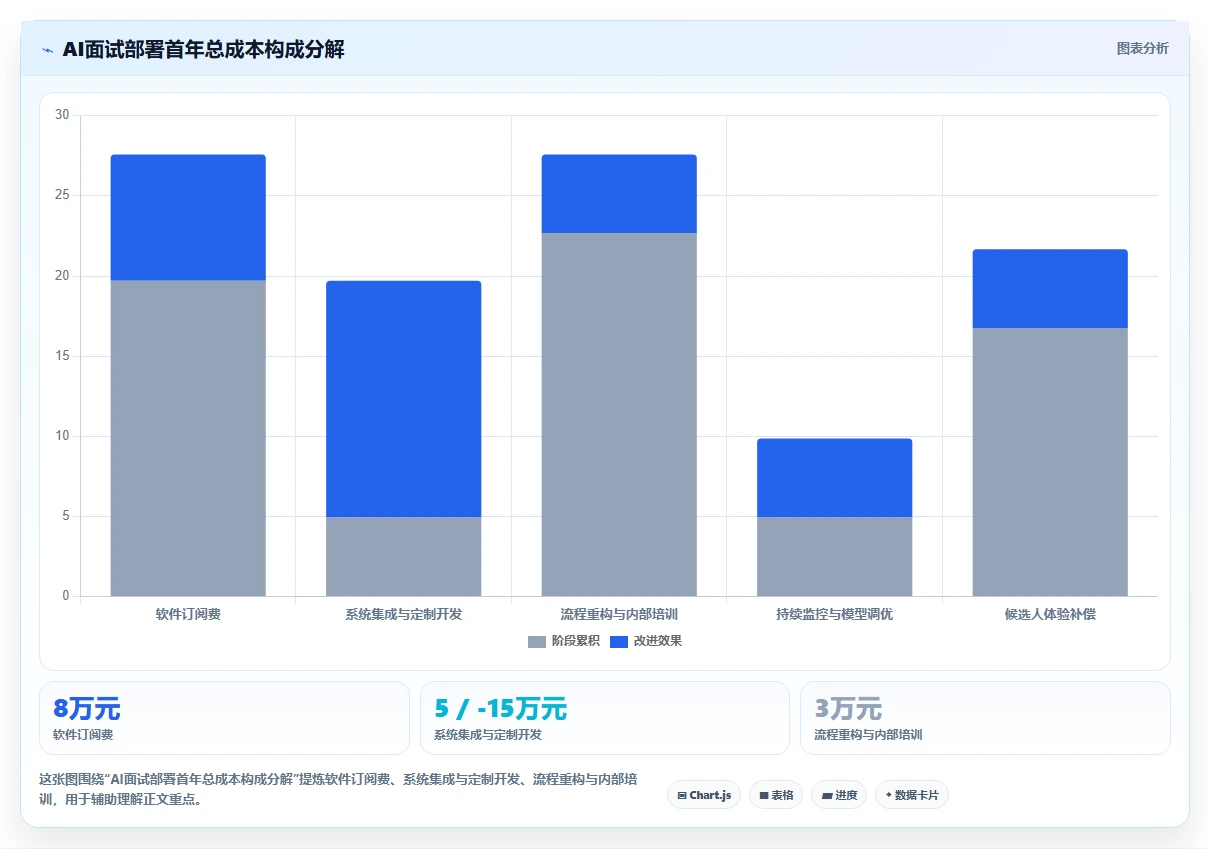Click the y-axis value 25
Image resolution: width=1210 pixels, height=849 pixels.
point(62,195)
